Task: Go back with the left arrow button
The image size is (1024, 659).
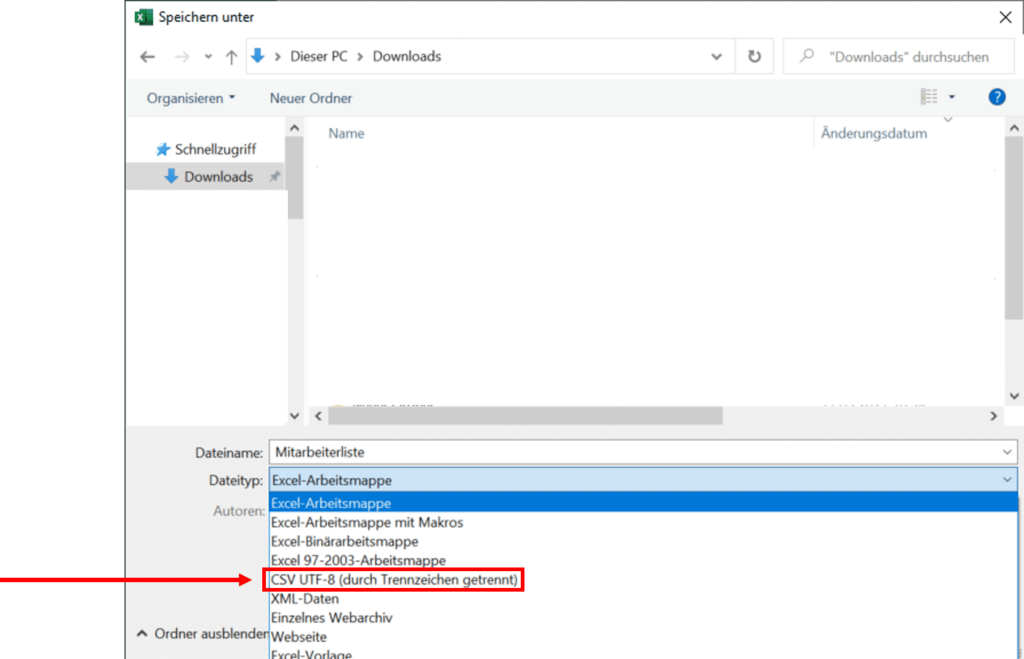Action: [148, 57]
